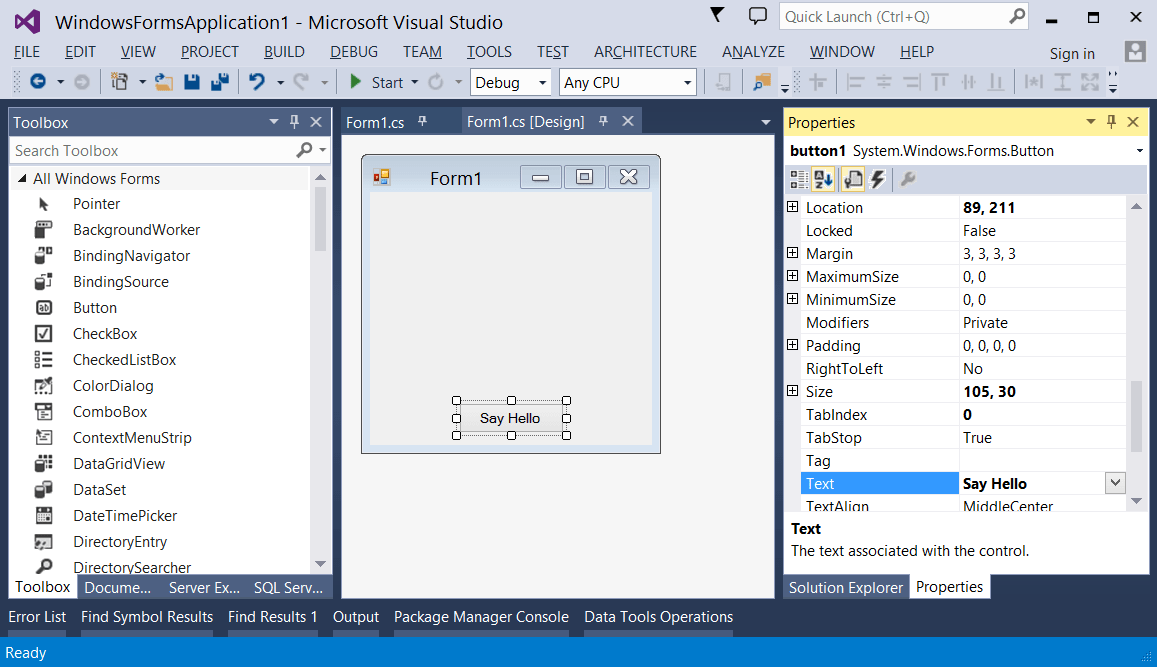This screenshot has width=1157, height=667.
Task: Click the account avatar icon
Action: pyautogui.click(x=1135, y=52)
